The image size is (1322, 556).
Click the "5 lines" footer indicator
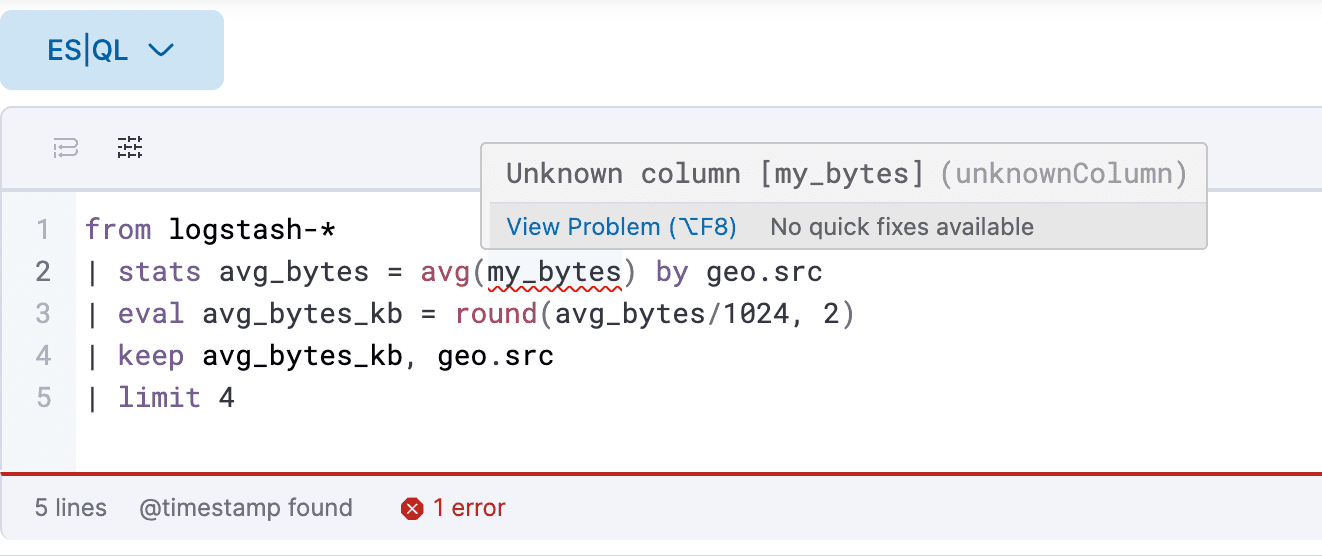[71, 508]
